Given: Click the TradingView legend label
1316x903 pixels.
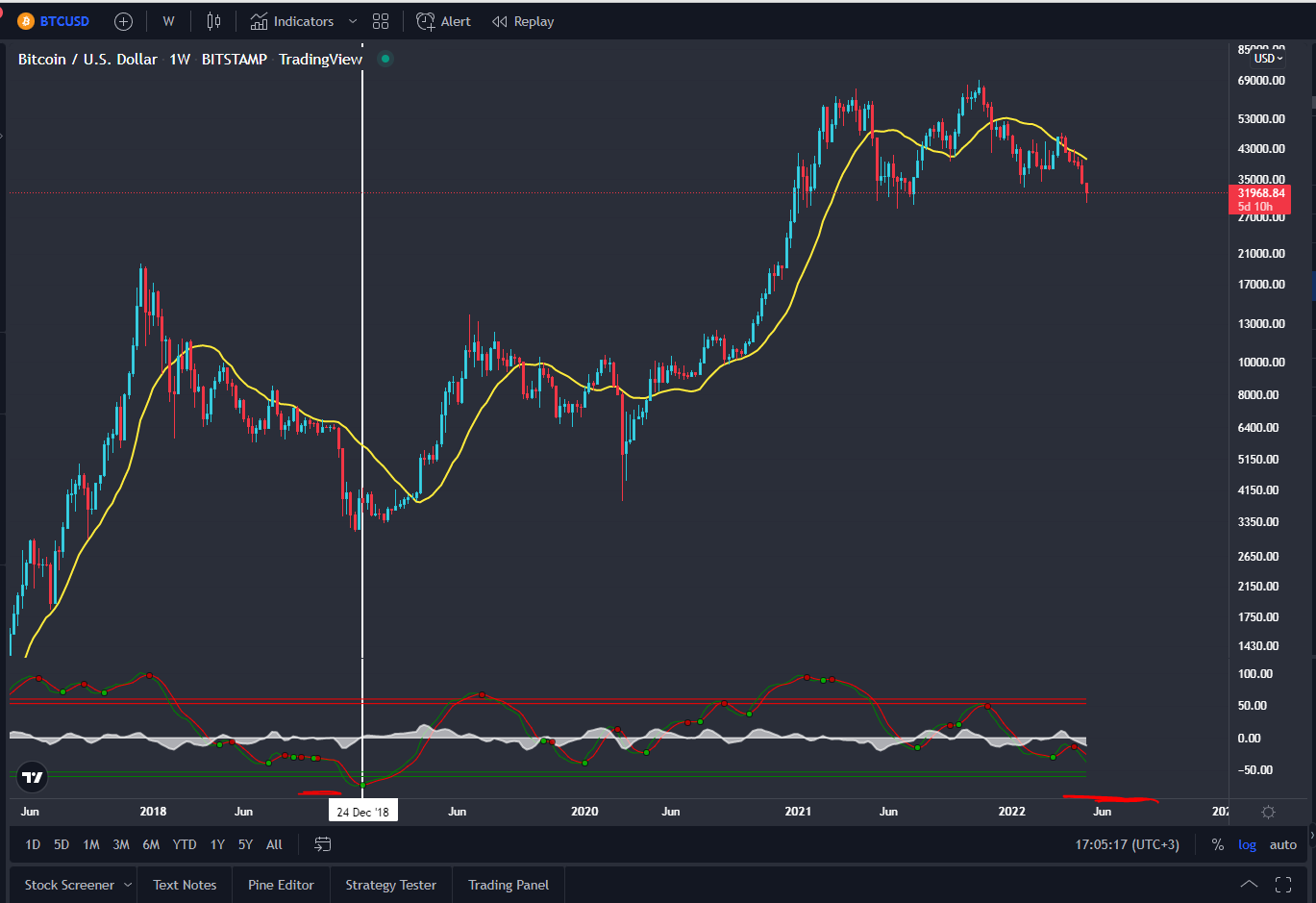Looking at the screenshot, I should (321, 59).
